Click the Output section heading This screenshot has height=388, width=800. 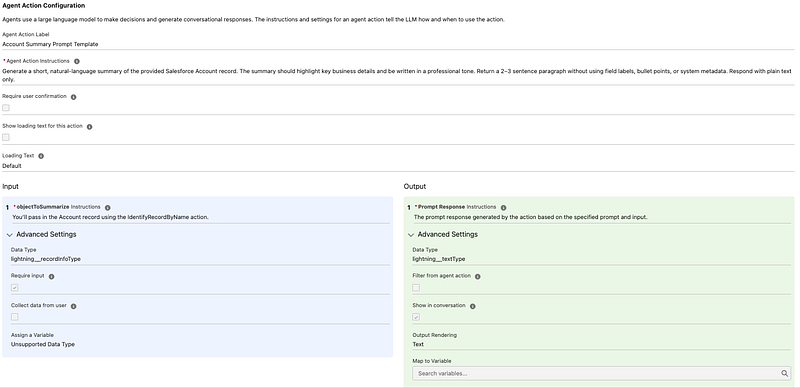coord(415,186)
